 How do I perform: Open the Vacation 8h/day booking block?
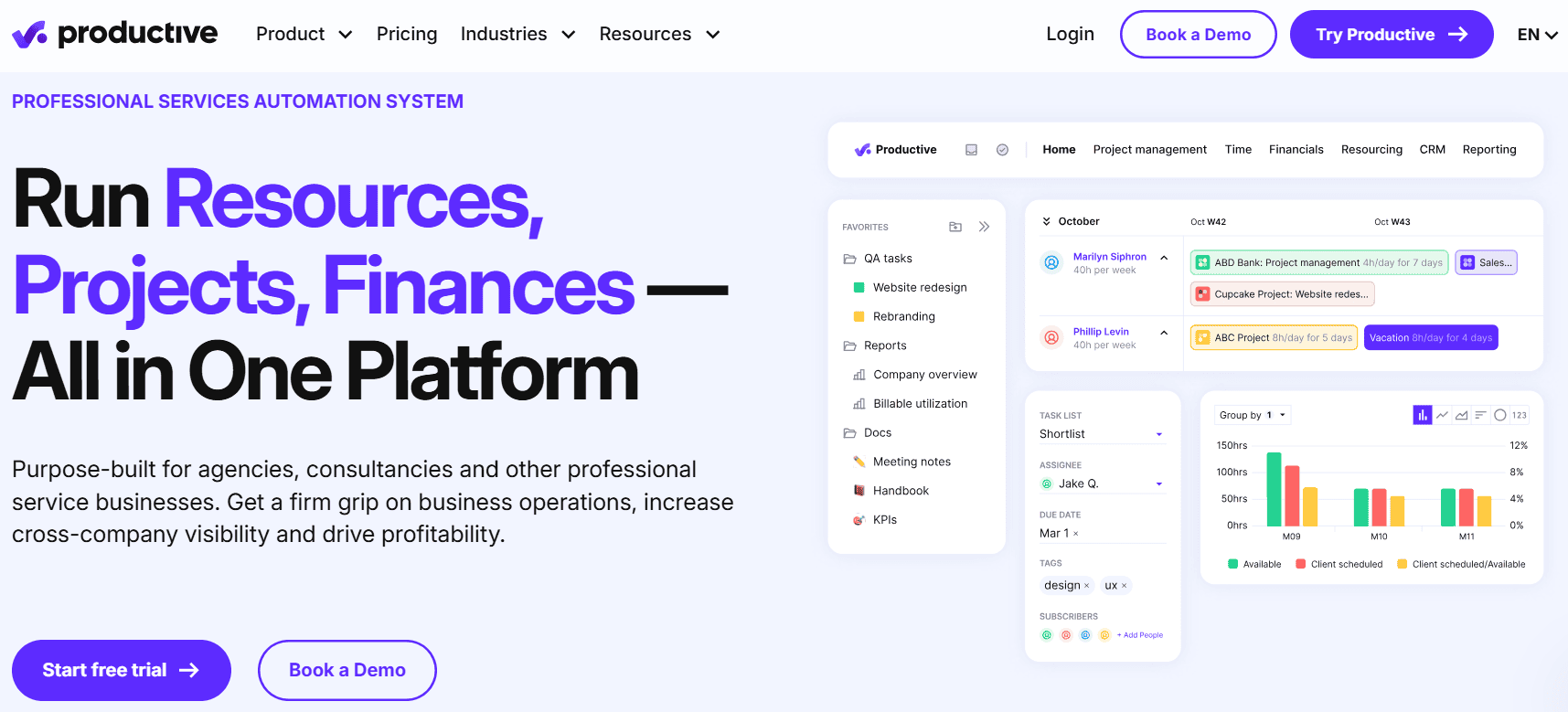point(1431,338)
